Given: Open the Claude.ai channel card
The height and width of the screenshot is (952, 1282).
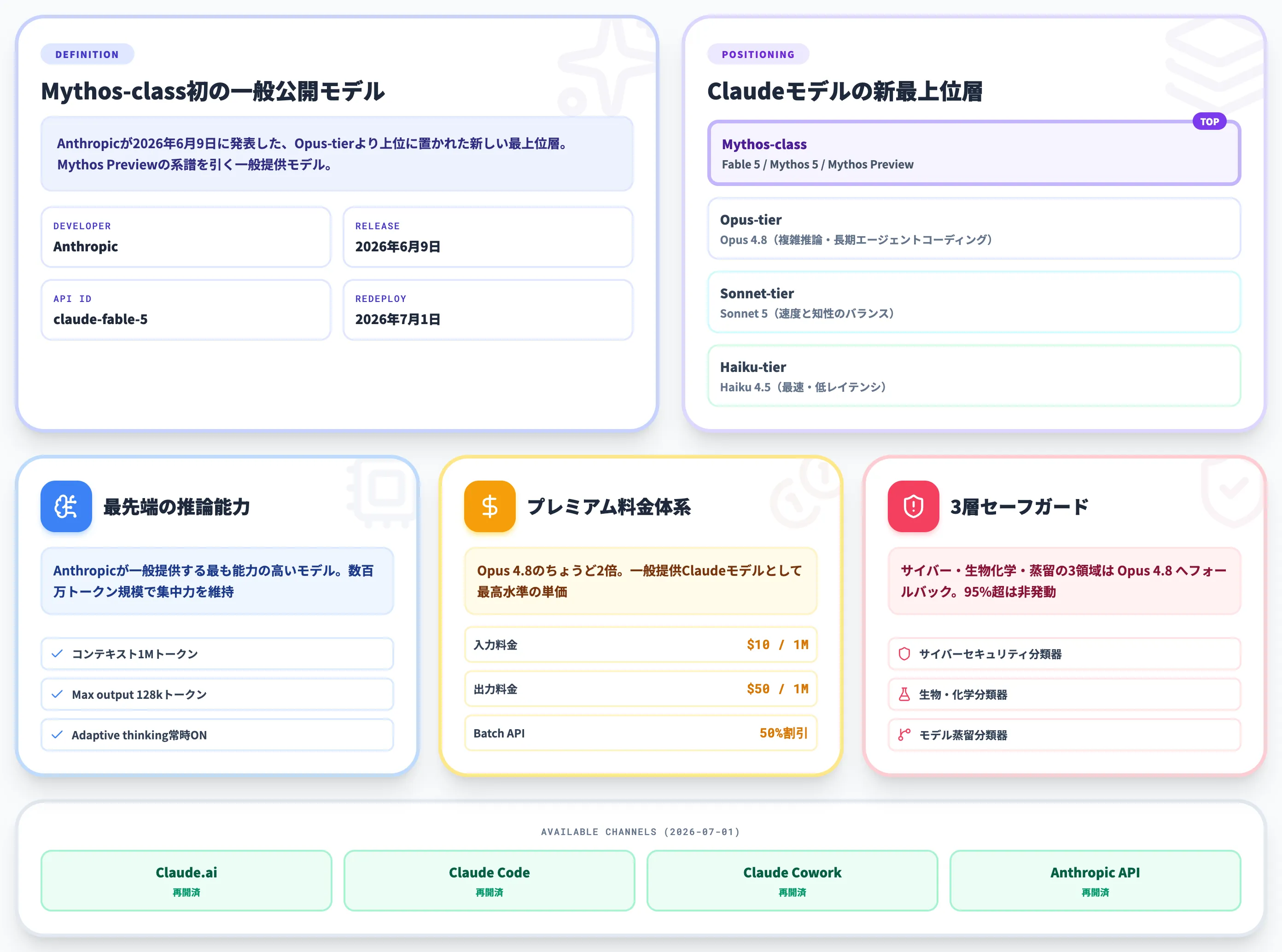Looking at the screenshot, I should point(186,880).
